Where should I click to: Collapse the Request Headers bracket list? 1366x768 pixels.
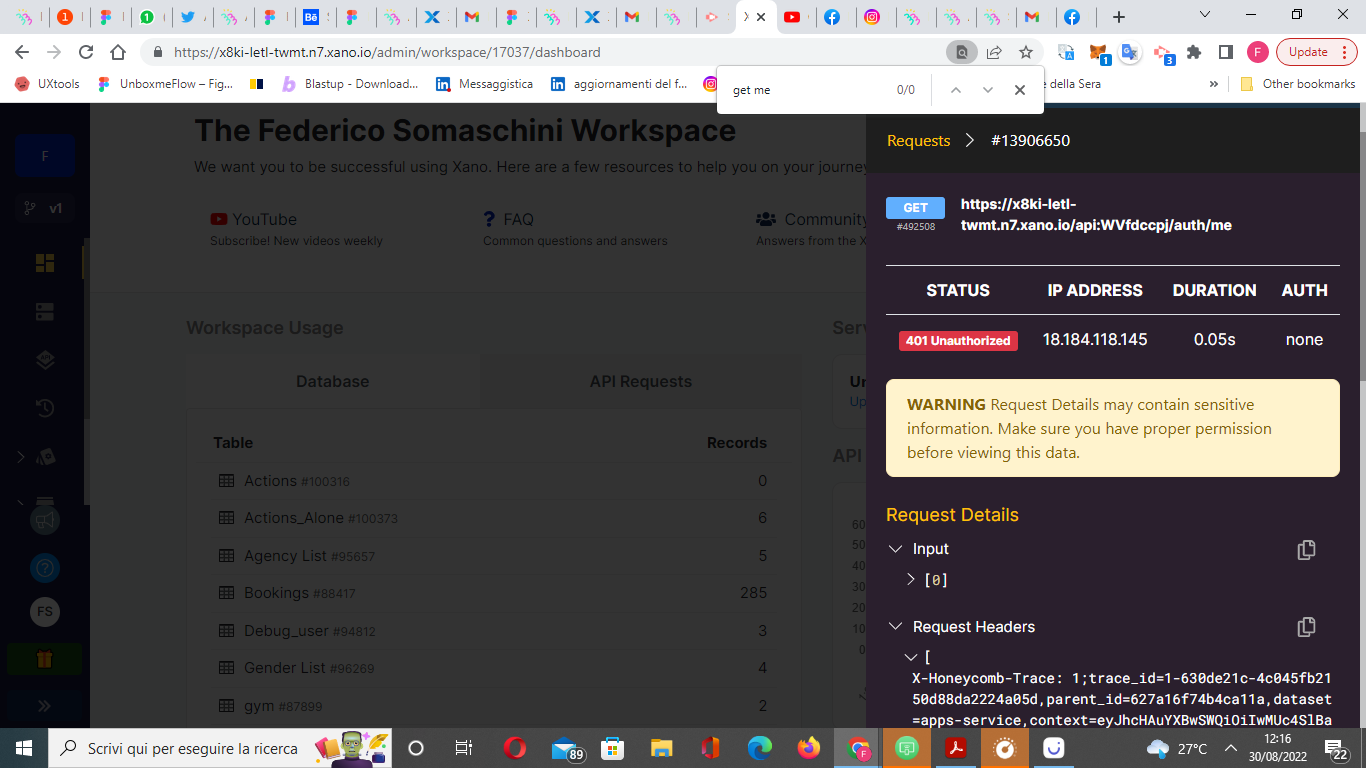[911, 657]
